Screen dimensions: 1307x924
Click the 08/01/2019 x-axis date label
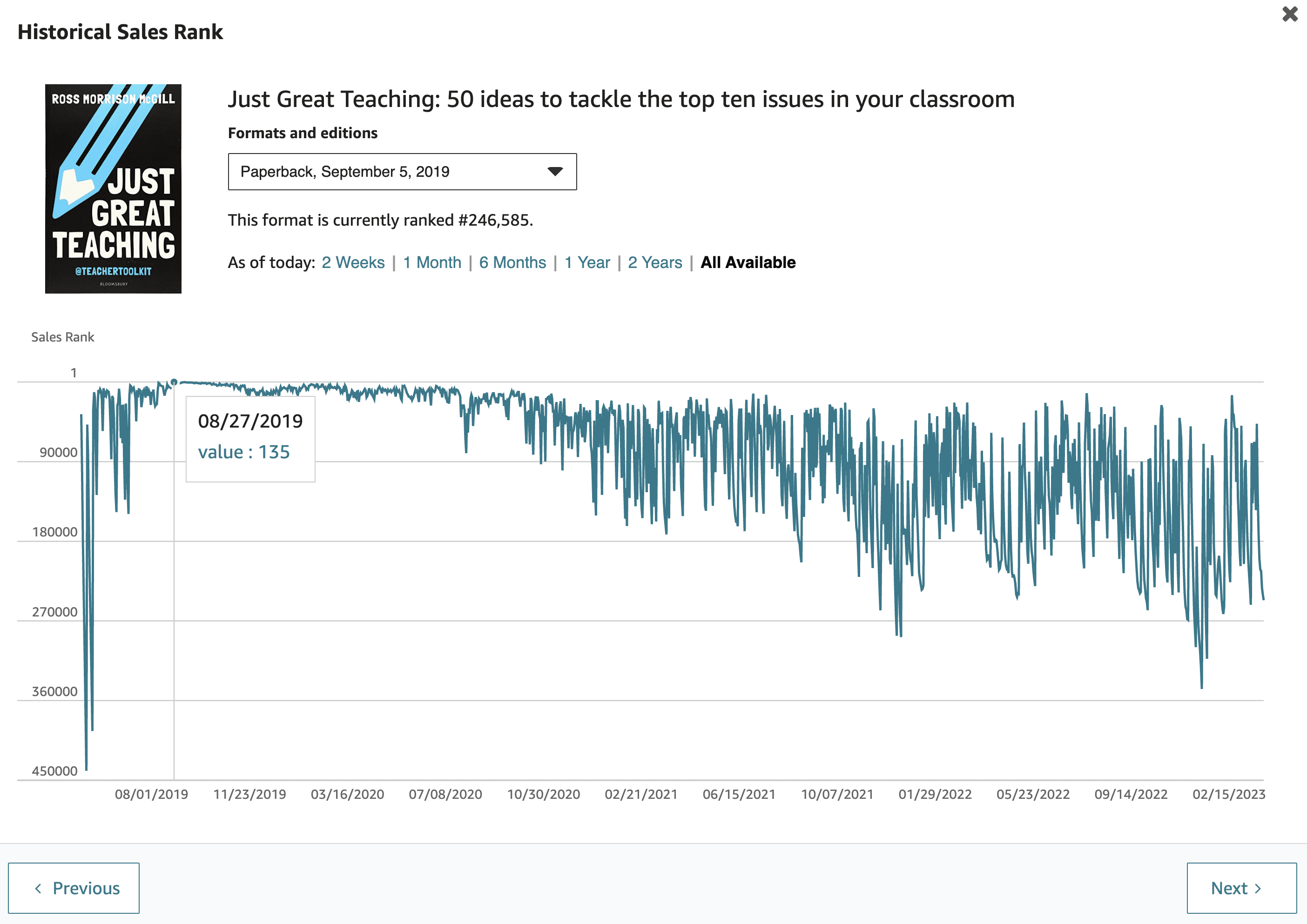[x=151, y=794]
